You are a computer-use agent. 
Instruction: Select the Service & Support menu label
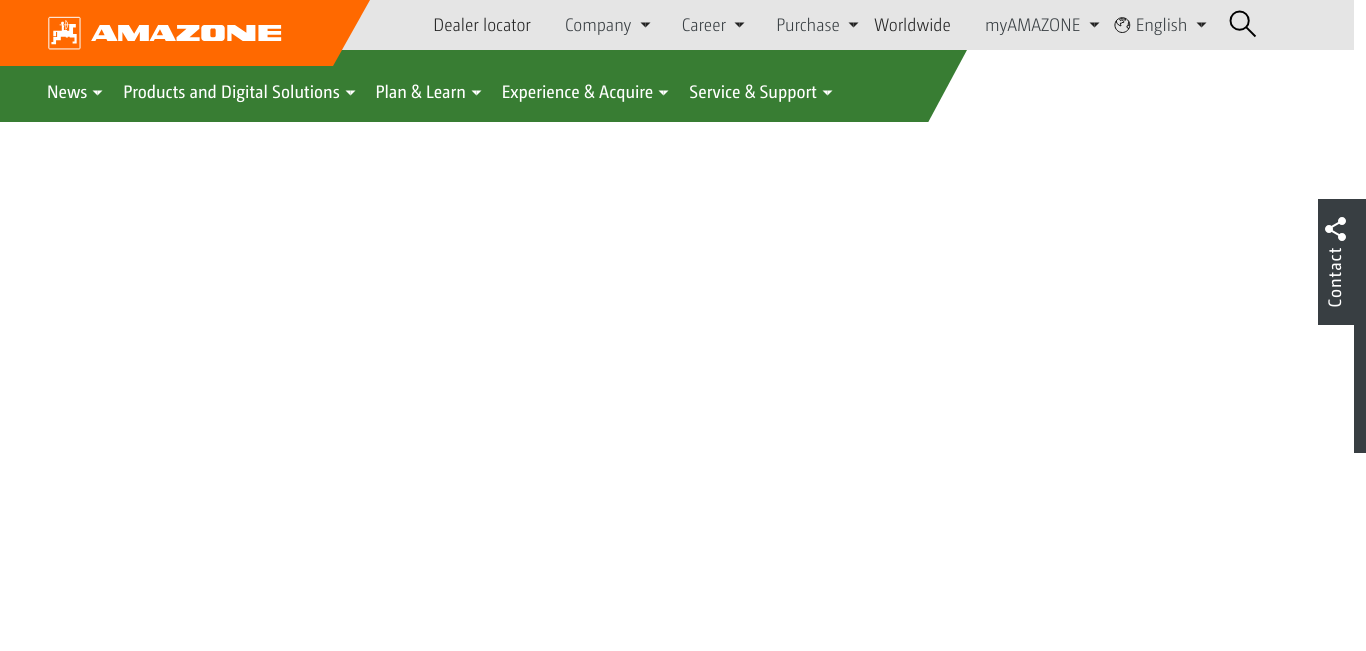coord(752,92)
